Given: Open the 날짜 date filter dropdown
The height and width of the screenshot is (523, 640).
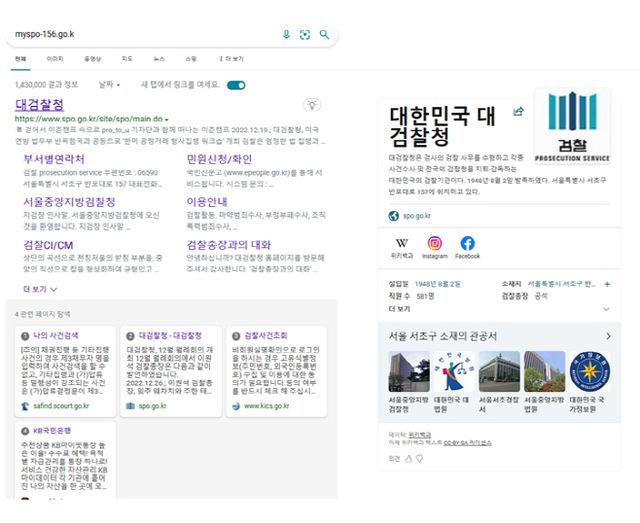Looking at the screenshot, I should pos(109,85).
